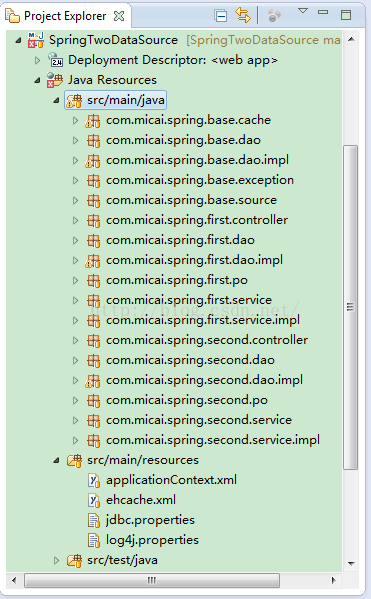The image size is (371, 599).
Task: Click com.micai.spring.first.dao.impl package icon
Action: tap(93, 261)
